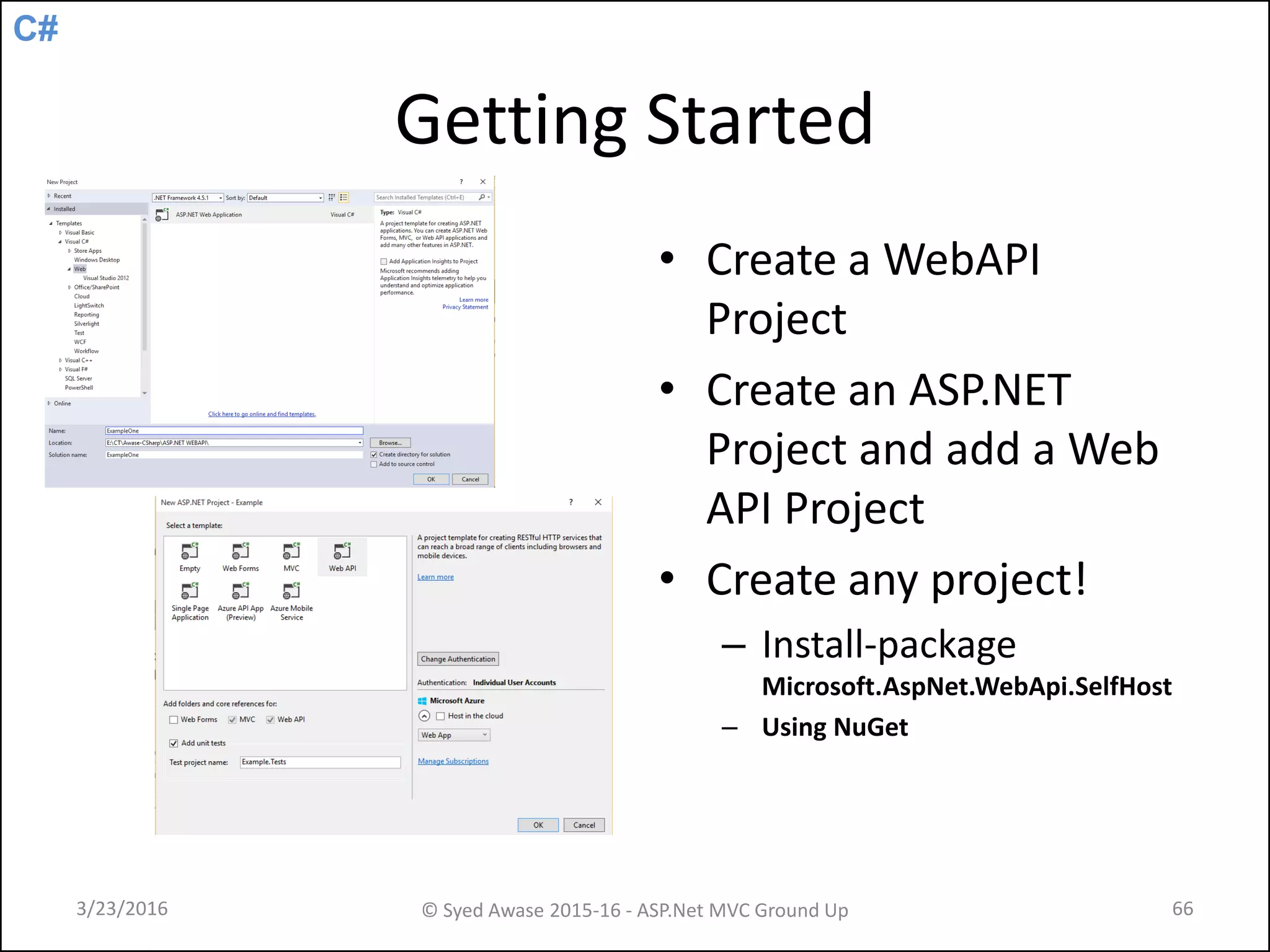Choose Single Page Application template
This screenshot has height=952, width=1270.
(x=190, y=601)
